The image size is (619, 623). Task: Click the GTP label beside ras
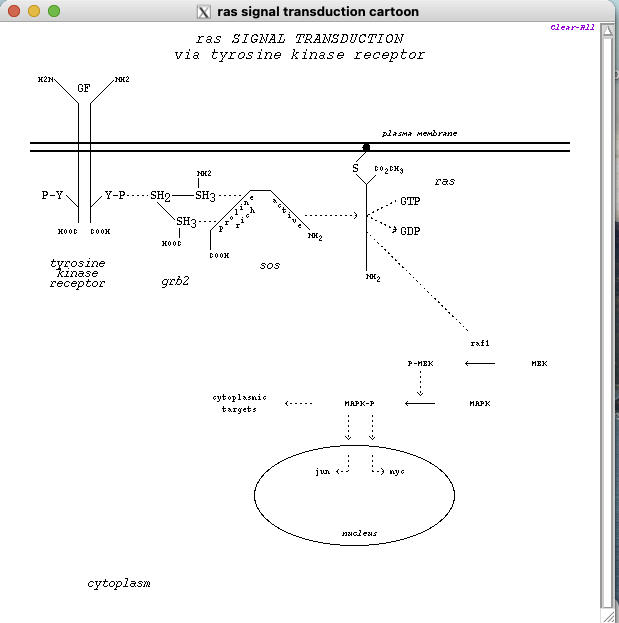click(x=410, y=202)
